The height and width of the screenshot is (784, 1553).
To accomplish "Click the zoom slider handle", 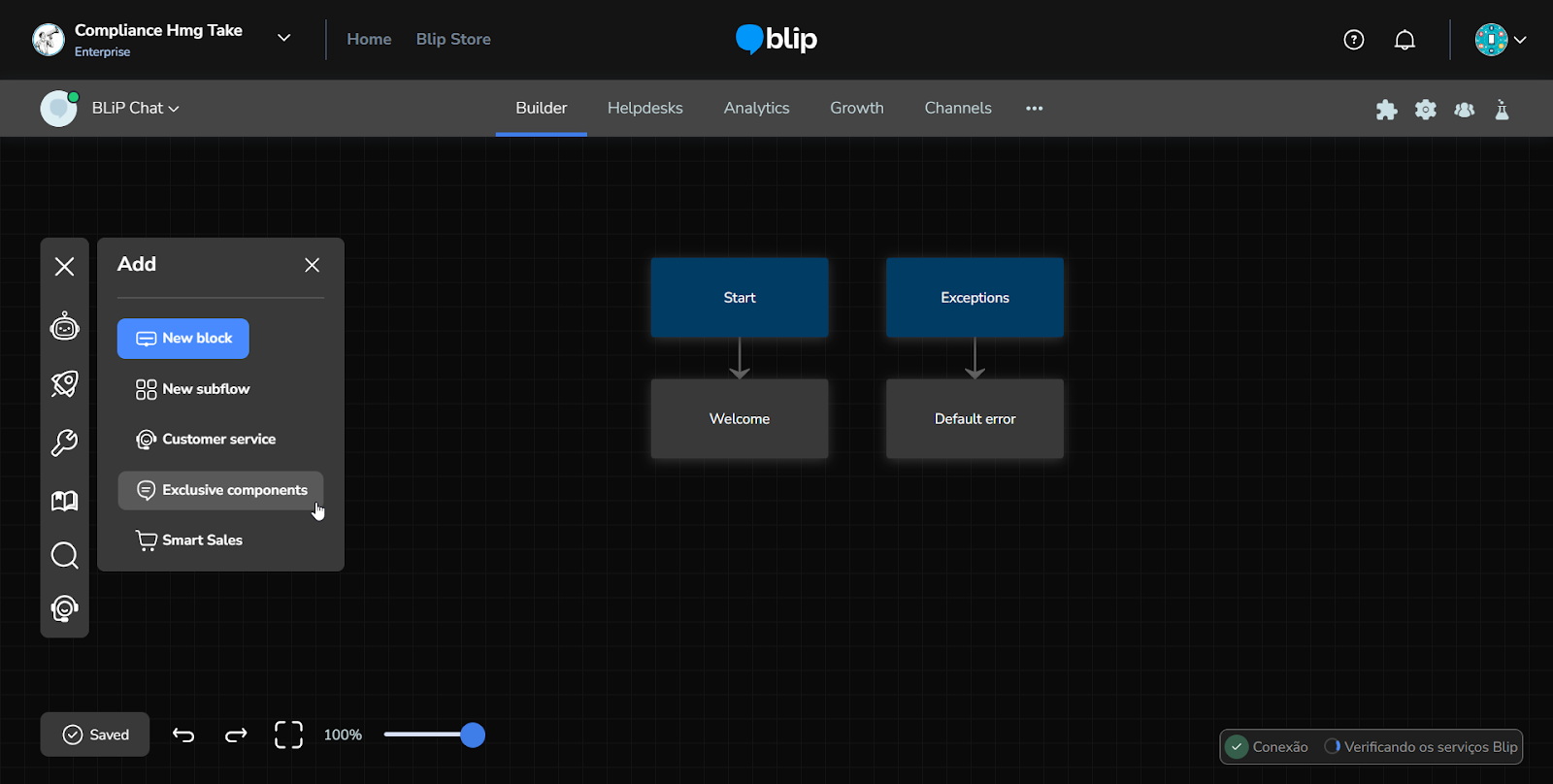I will coord(473,735).
